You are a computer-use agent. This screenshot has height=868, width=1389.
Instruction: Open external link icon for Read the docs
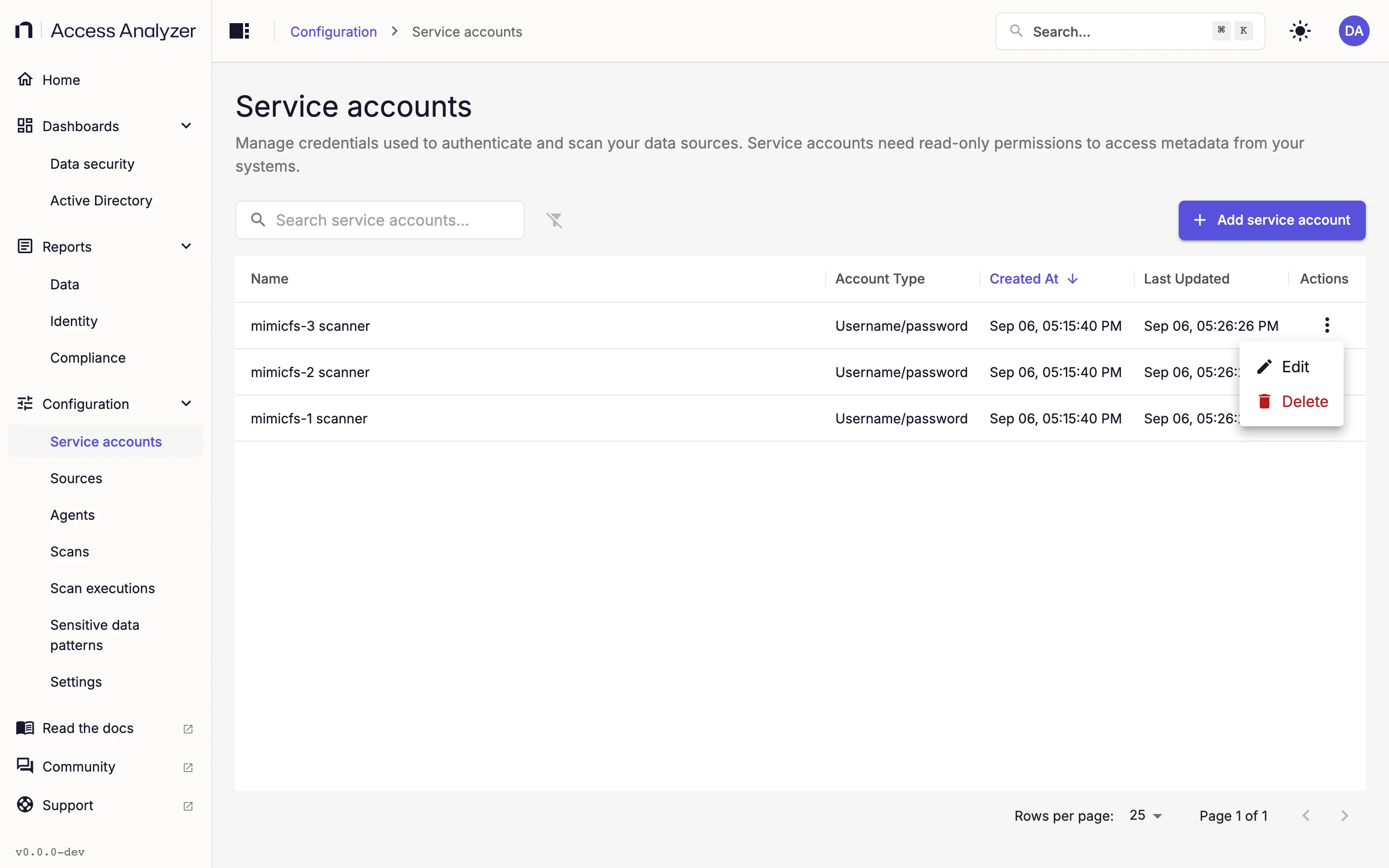tap(188, 729)
